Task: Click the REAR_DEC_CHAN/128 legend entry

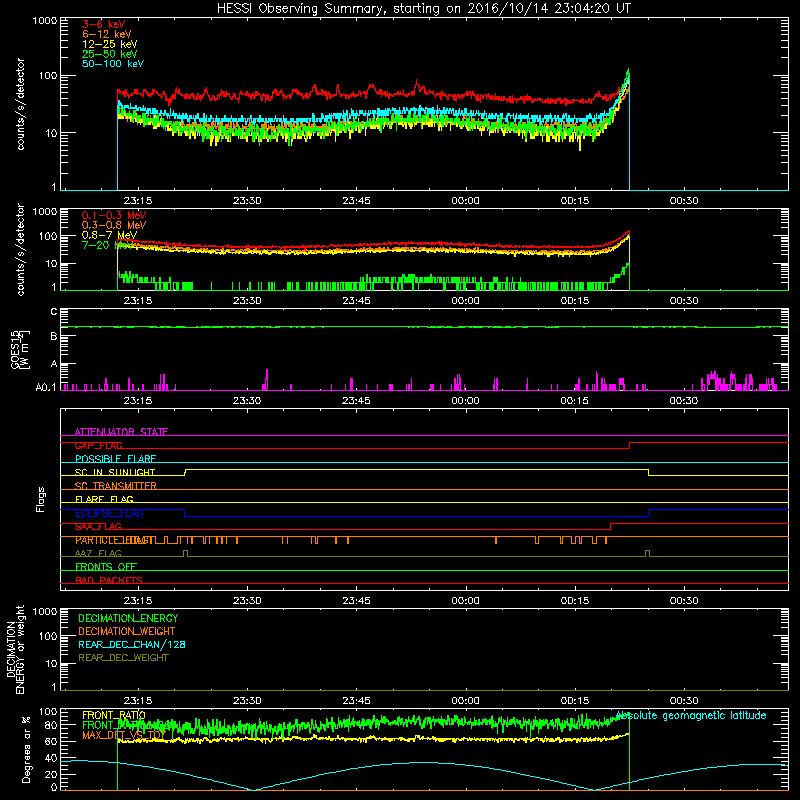Action: click(132, 645)
